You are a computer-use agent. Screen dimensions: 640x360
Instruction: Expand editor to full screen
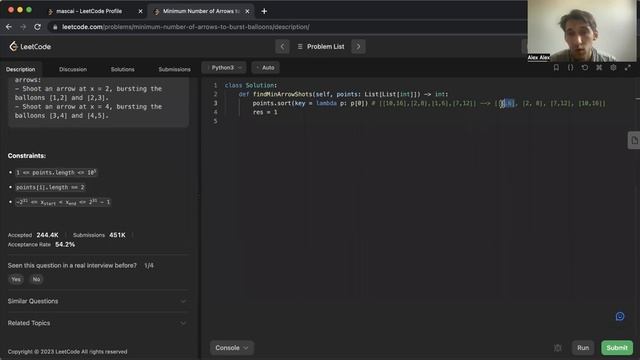pos(628,68)
